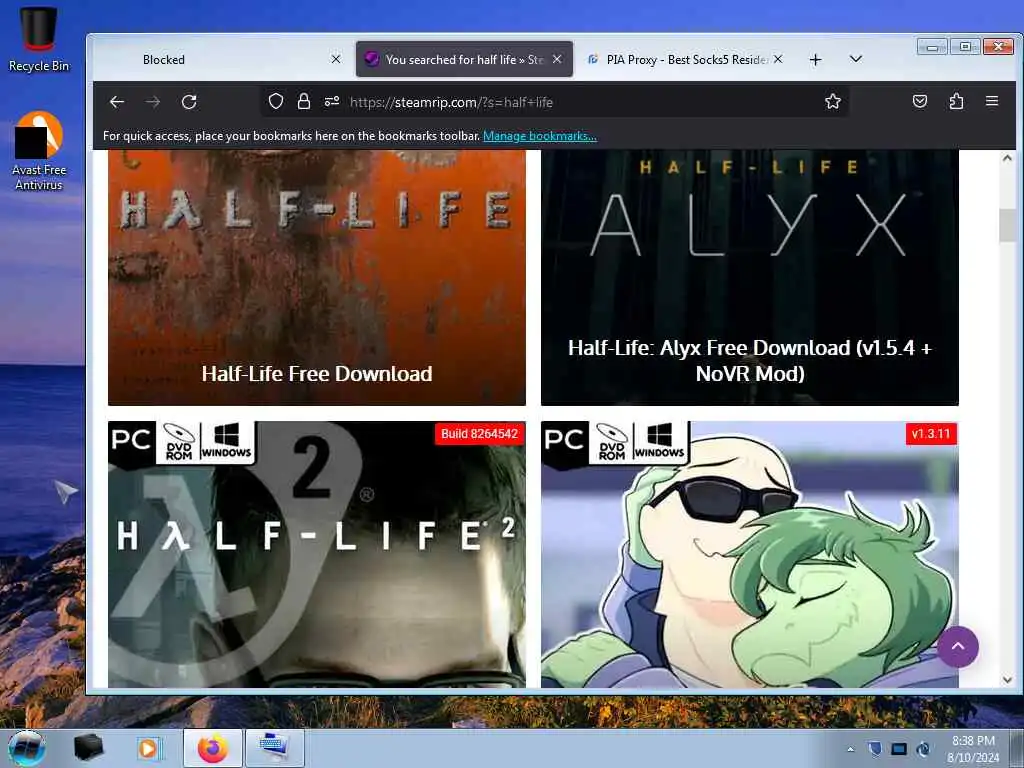The width and height of the screenshot is (1024, 768).
Task: Open the tracking protection shield
Action: tap(276, 101)
